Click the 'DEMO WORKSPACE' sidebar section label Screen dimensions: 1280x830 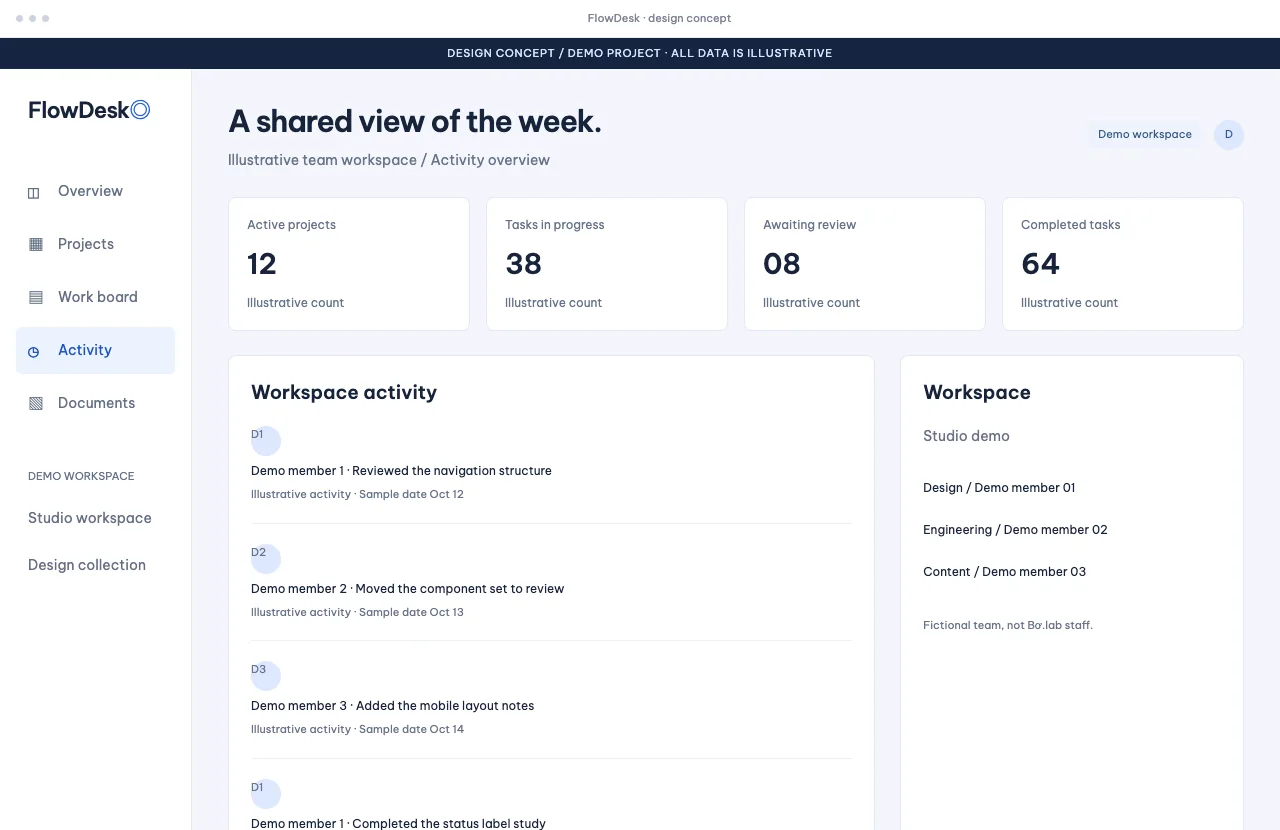81,476
